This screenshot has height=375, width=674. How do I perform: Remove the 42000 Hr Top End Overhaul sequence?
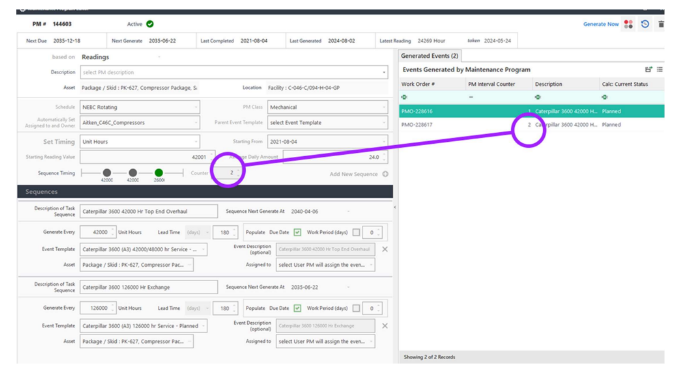[385, 249]
